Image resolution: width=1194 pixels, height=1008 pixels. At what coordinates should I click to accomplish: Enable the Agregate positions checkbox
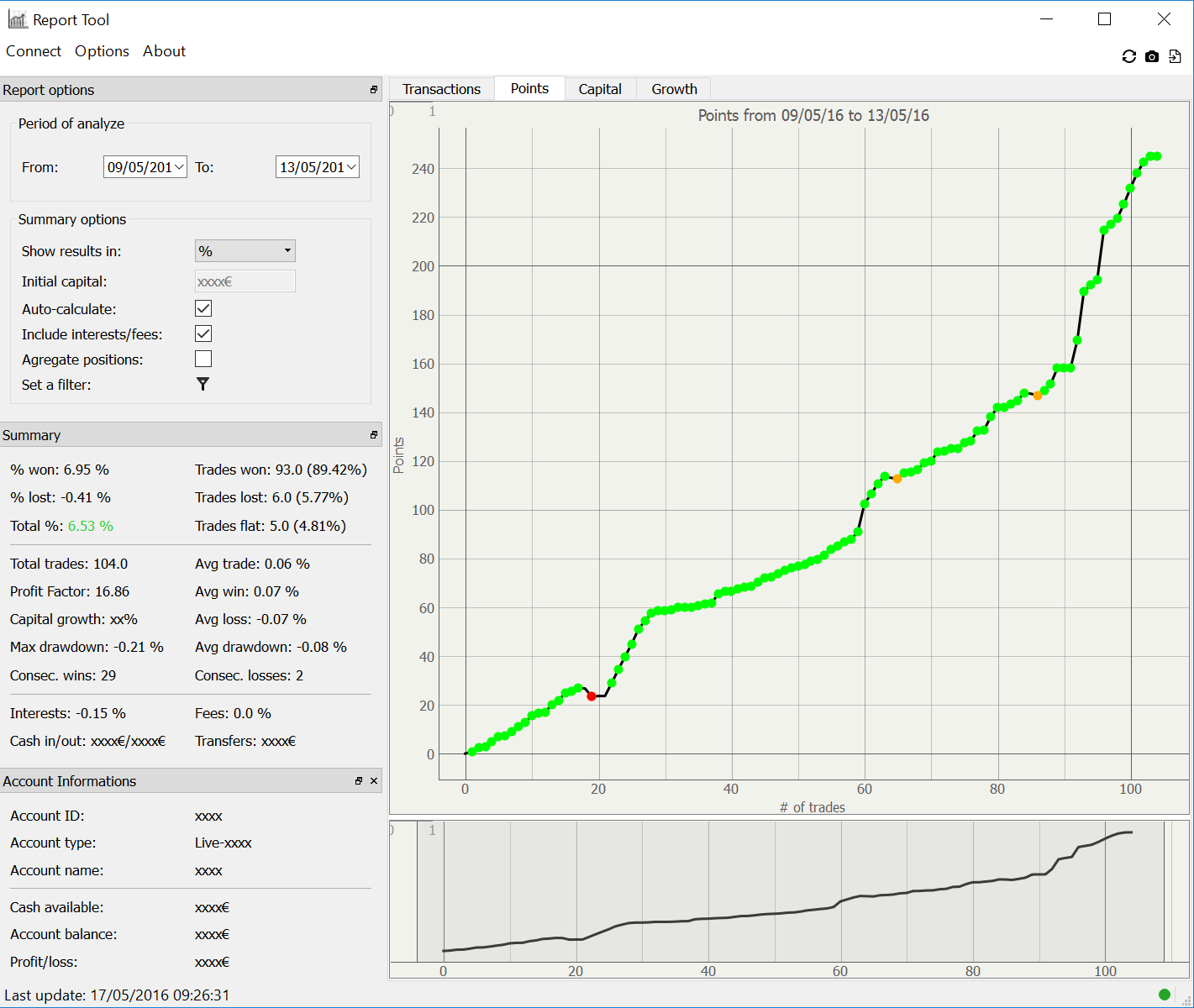tap(203, 359)
